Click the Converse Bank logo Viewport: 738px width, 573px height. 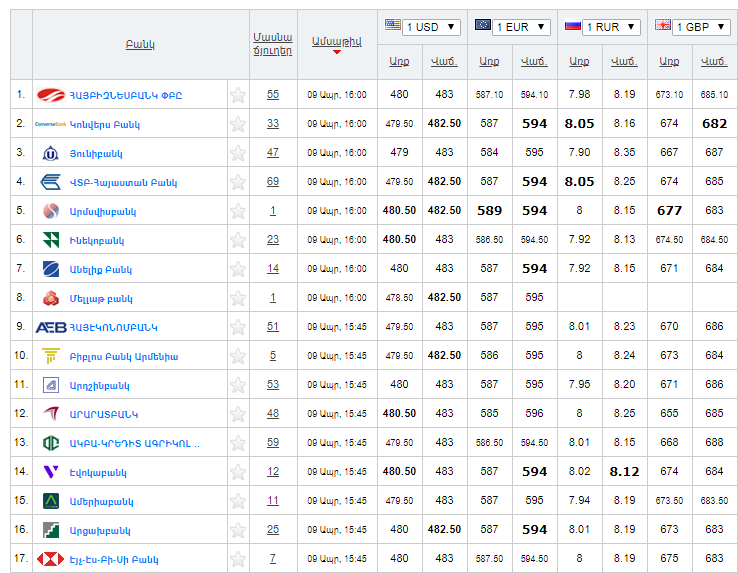[x=50, y=124]
